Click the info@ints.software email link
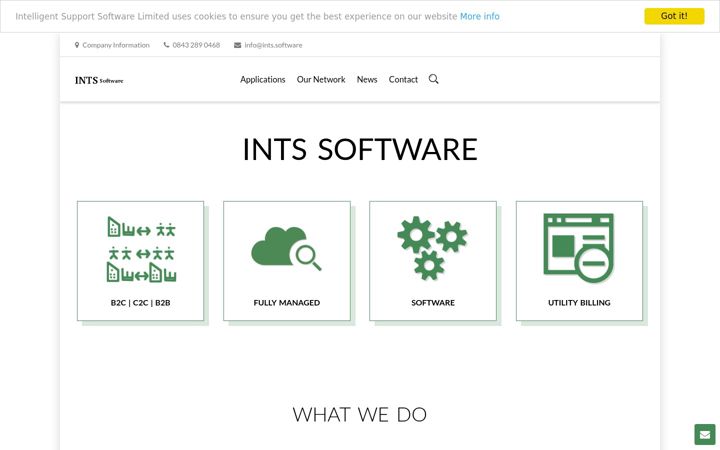Viewport: 720px width, 450px height. 273,45
